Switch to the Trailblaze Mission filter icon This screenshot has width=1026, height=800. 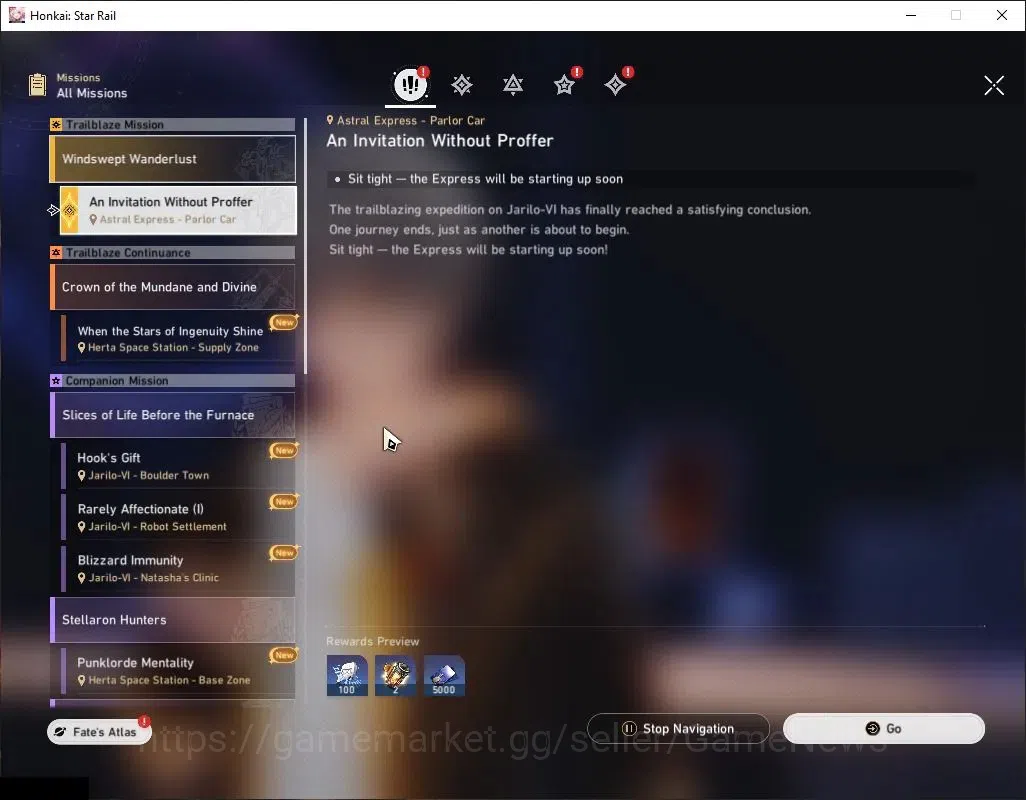462,84
